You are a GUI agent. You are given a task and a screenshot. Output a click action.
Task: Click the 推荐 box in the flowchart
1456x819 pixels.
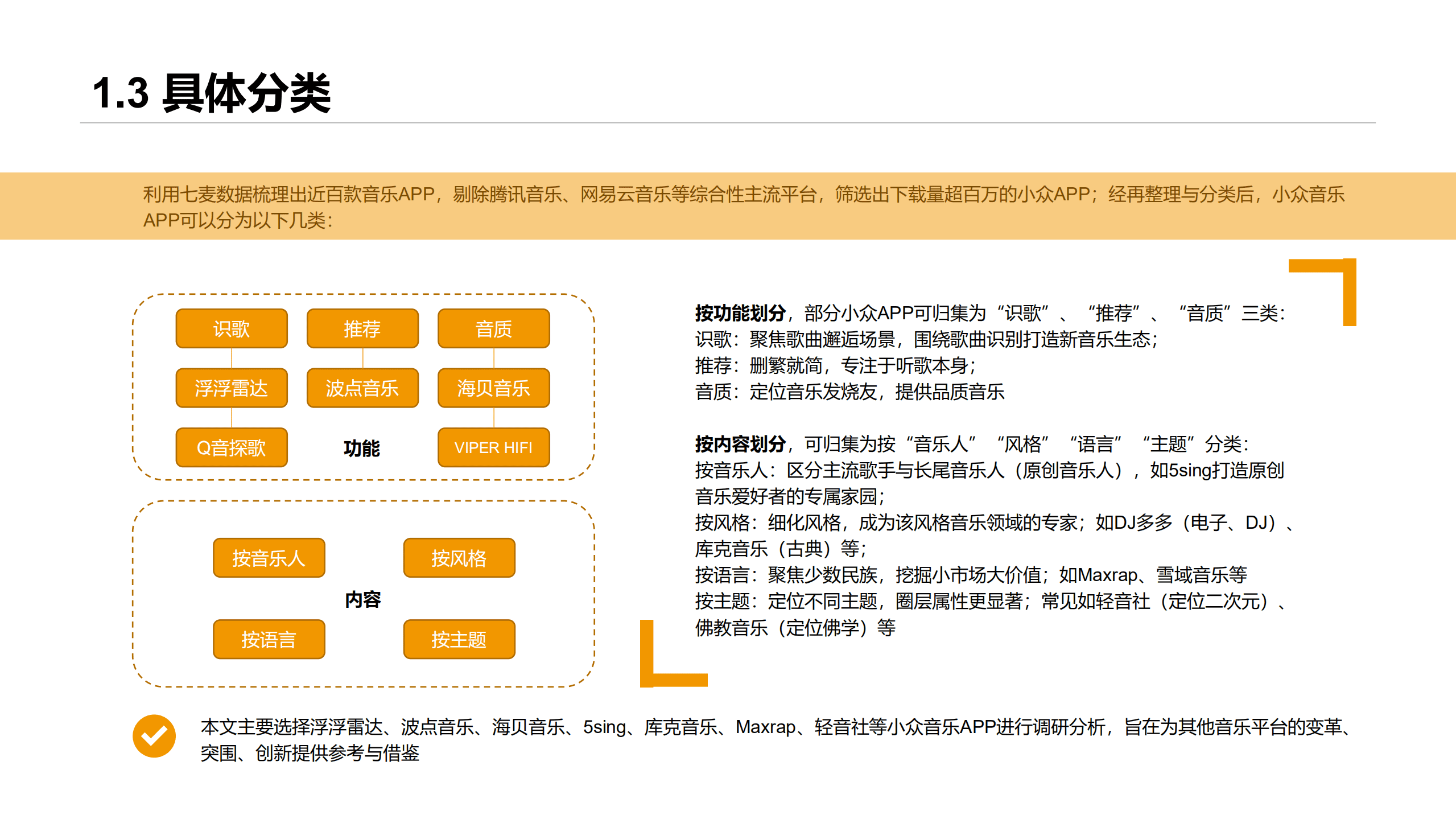click(x=362, y=328)
